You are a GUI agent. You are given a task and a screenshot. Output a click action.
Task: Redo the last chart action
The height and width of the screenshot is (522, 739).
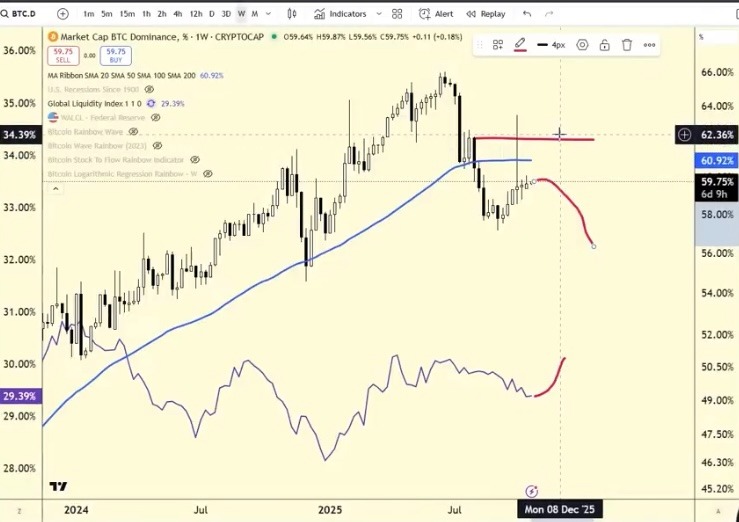coord(549,14)
